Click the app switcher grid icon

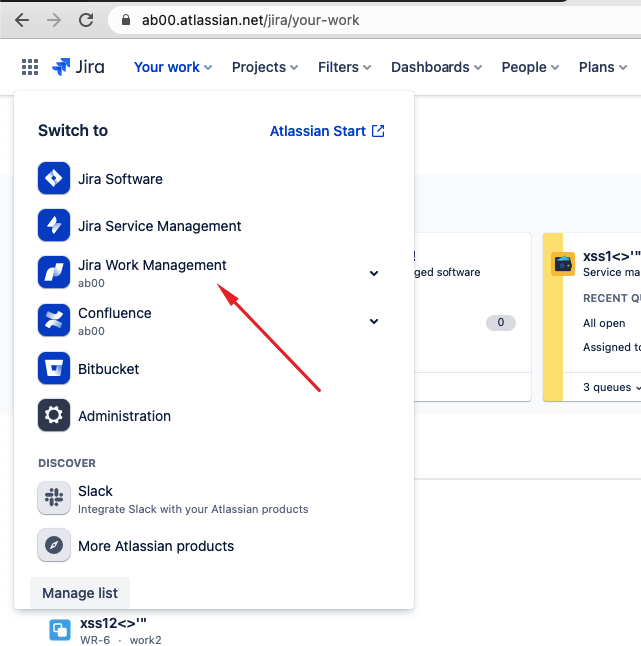pos(30,67)
